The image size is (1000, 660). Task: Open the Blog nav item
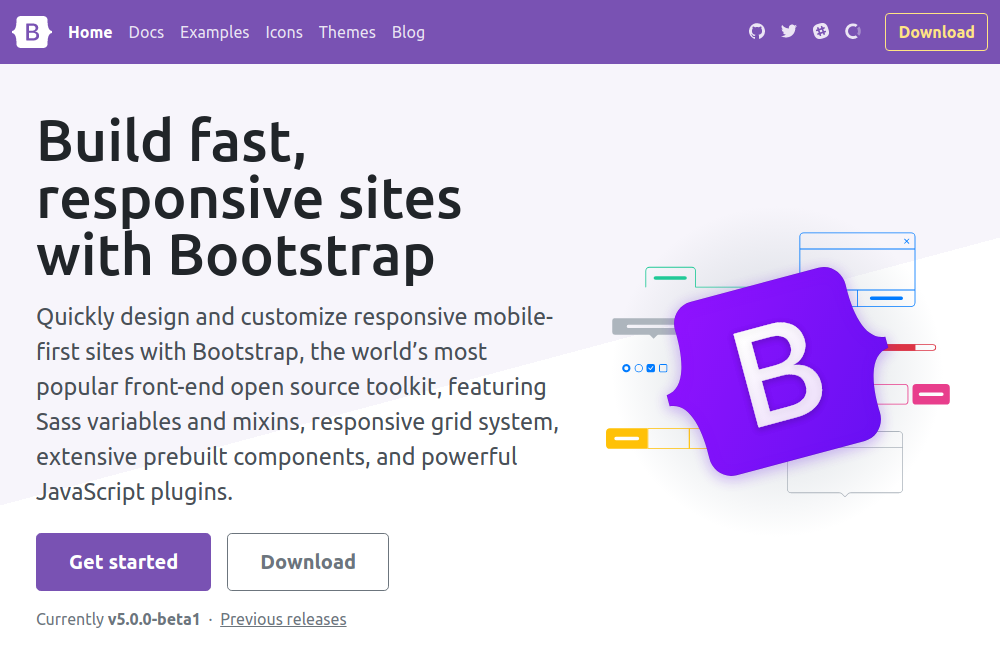(408, 32)
